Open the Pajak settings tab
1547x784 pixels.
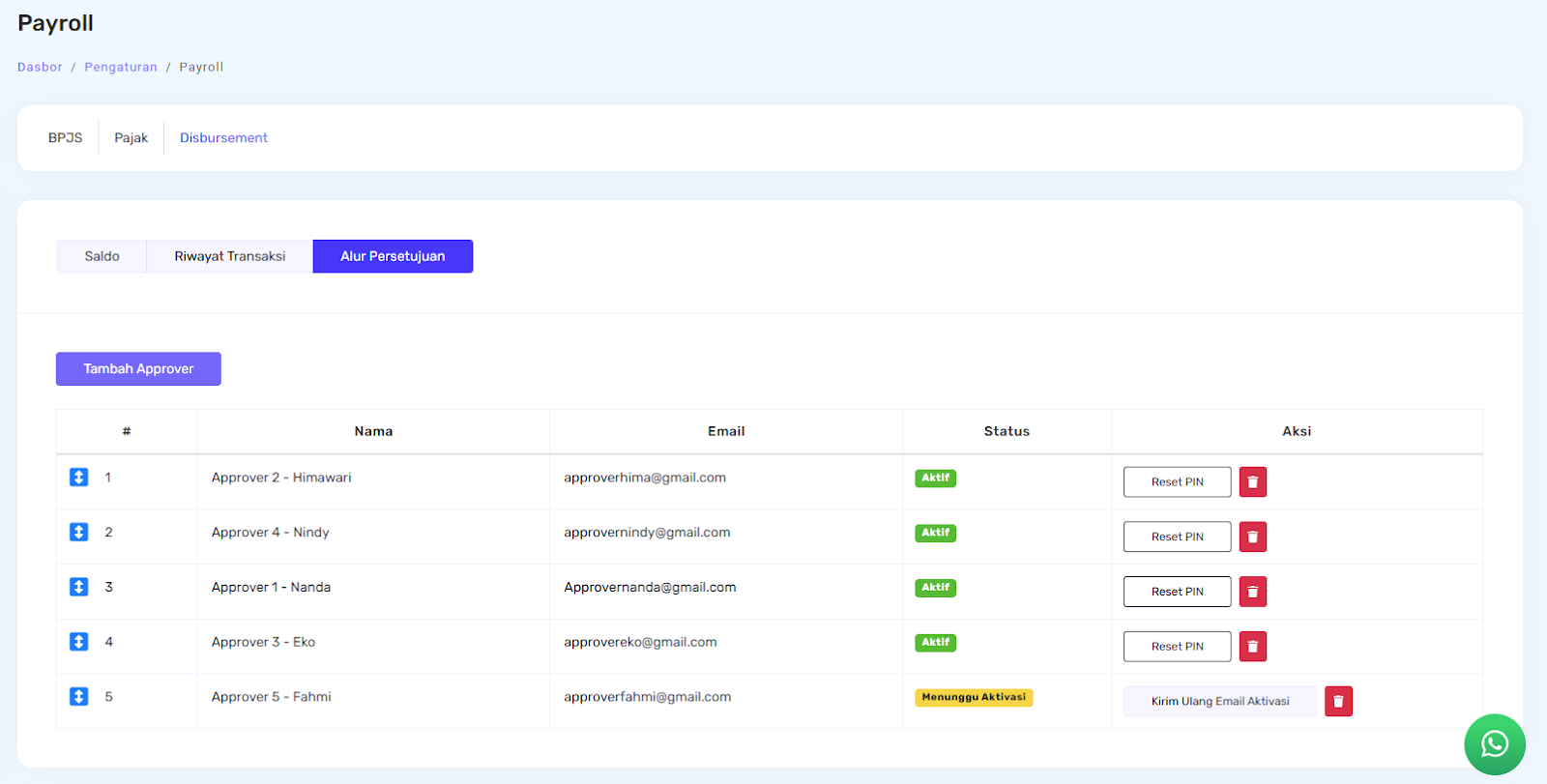click(x=131, y=138)
